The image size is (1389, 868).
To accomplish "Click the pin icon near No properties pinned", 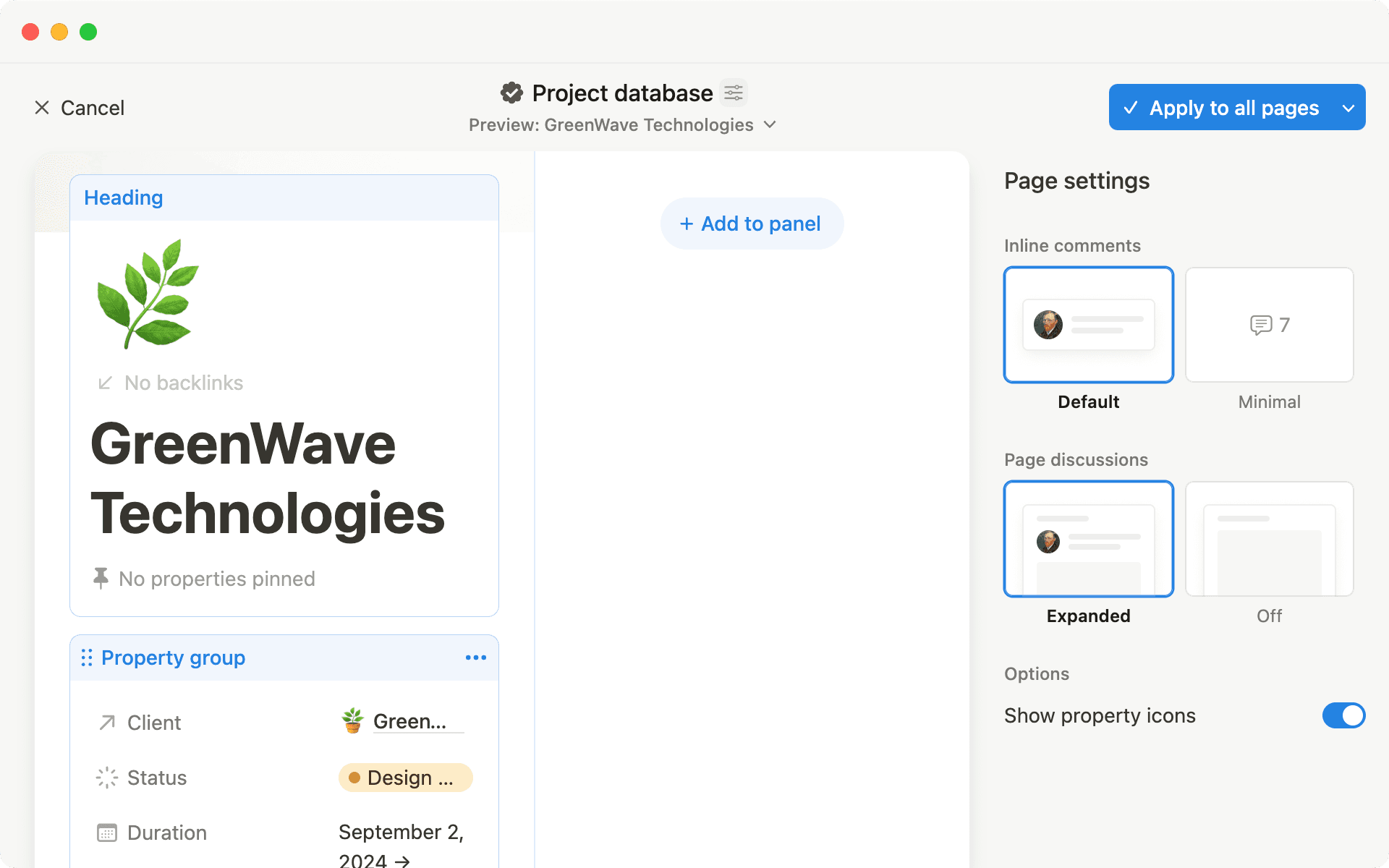I will 101,578.
